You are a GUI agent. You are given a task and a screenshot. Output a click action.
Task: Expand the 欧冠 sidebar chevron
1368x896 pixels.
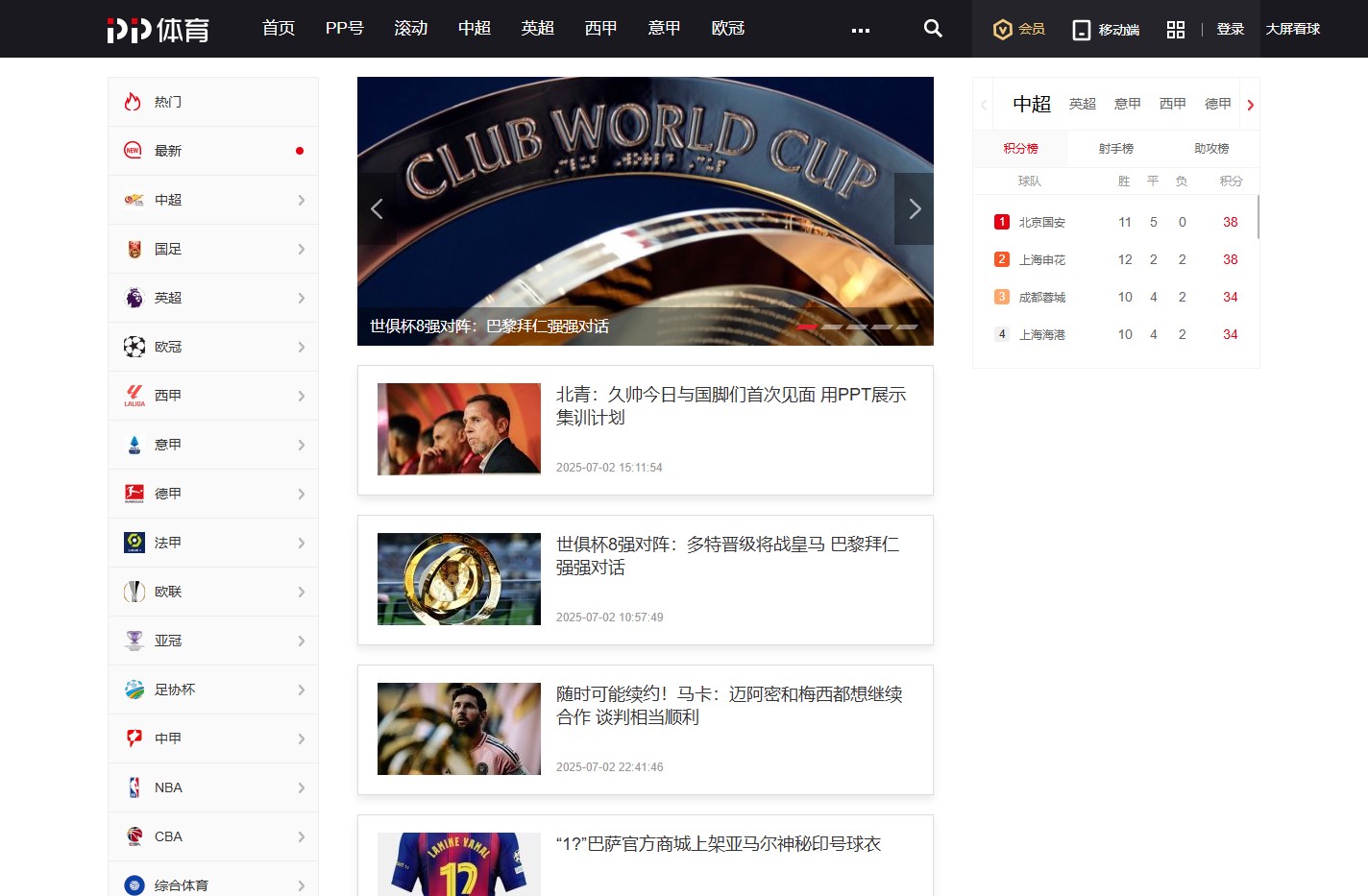click(x=302, y=347)
